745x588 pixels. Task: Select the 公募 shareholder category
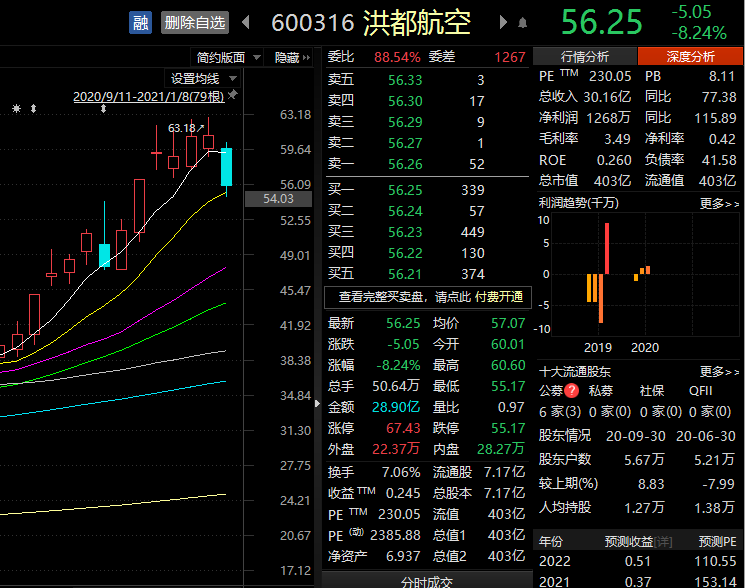(x=551, y=391)
